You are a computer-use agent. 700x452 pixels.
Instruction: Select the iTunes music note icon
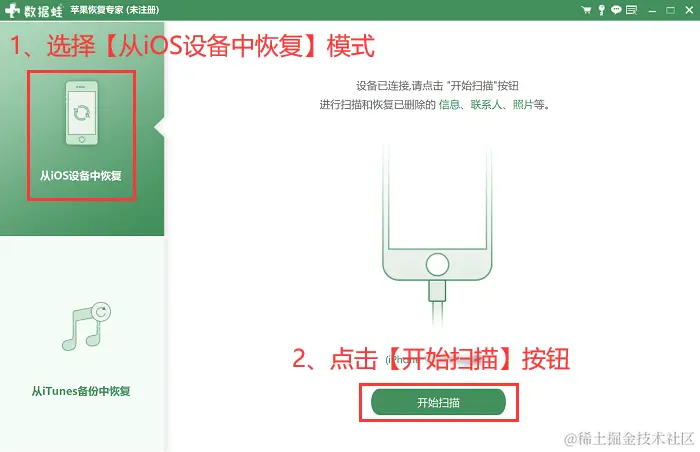pyautogui.click(x=86, y=326)
